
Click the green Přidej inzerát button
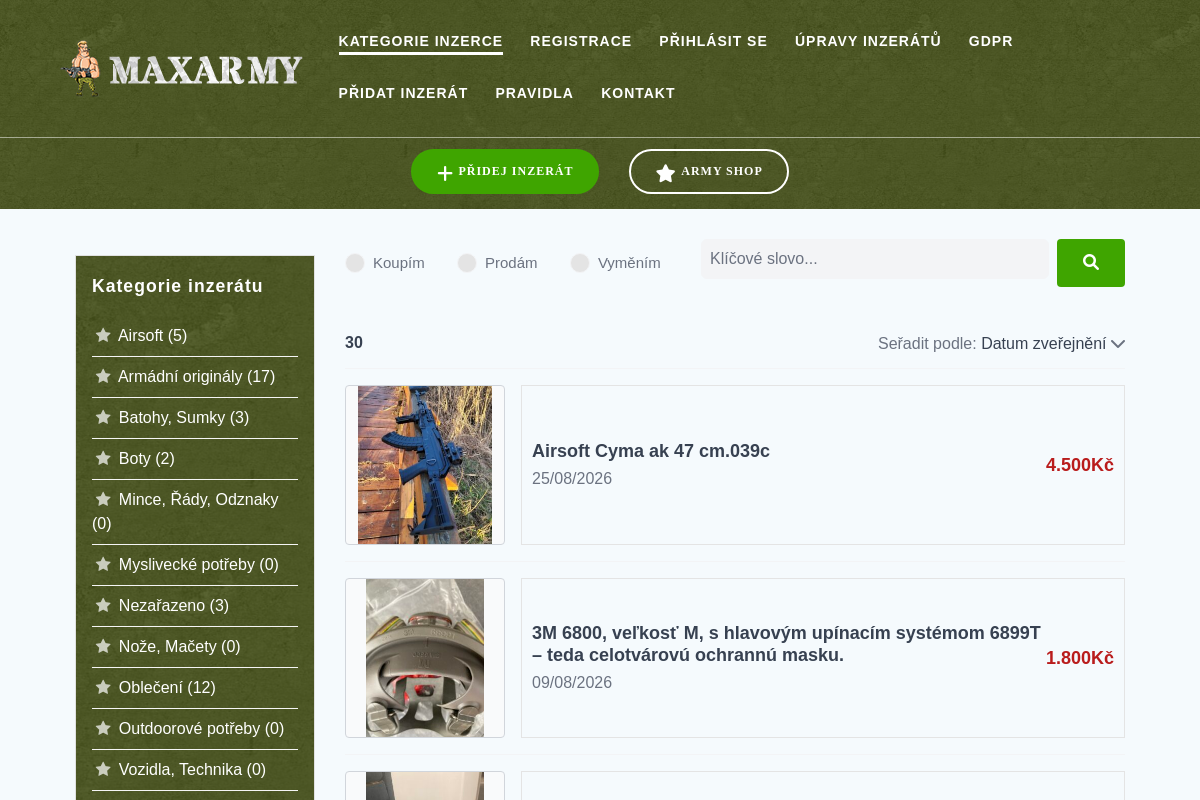505,171
